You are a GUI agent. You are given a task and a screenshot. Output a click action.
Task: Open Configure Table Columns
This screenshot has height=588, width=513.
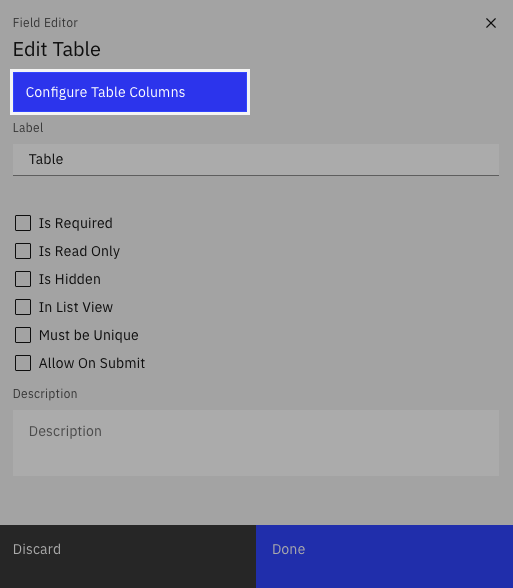coord(130,92)
